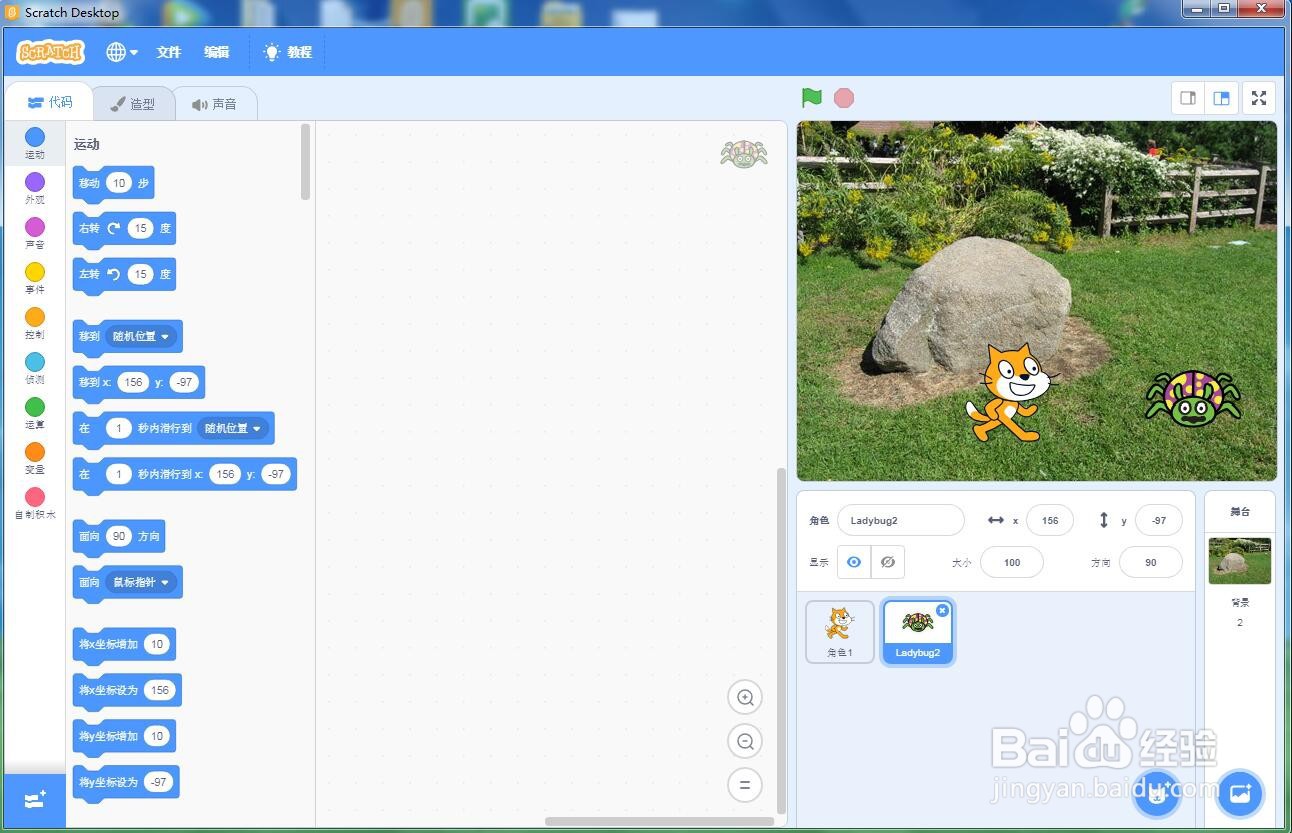Select the 运动 block category
This screenshot has width=1292, height=833.
pos(35,143)
